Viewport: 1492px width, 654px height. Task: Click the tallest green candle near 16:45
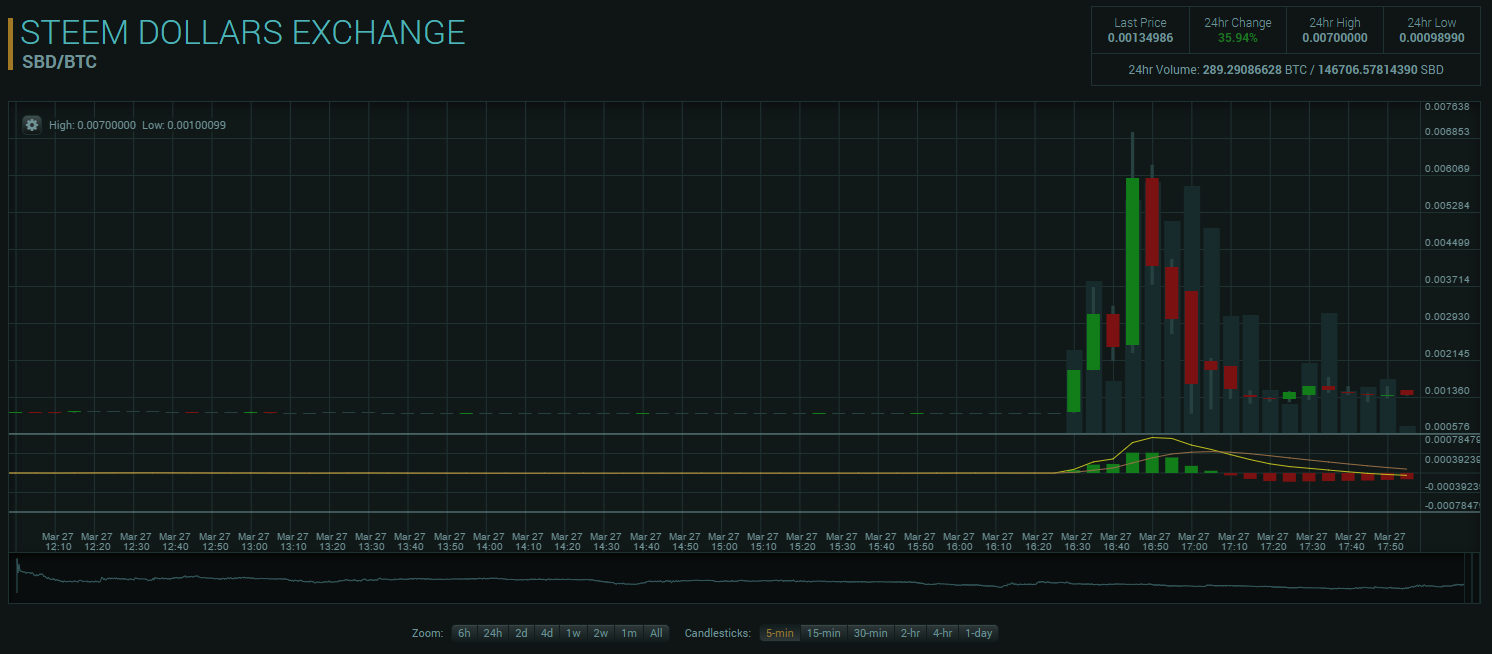pyautogui.click(x=1132, y=262)
